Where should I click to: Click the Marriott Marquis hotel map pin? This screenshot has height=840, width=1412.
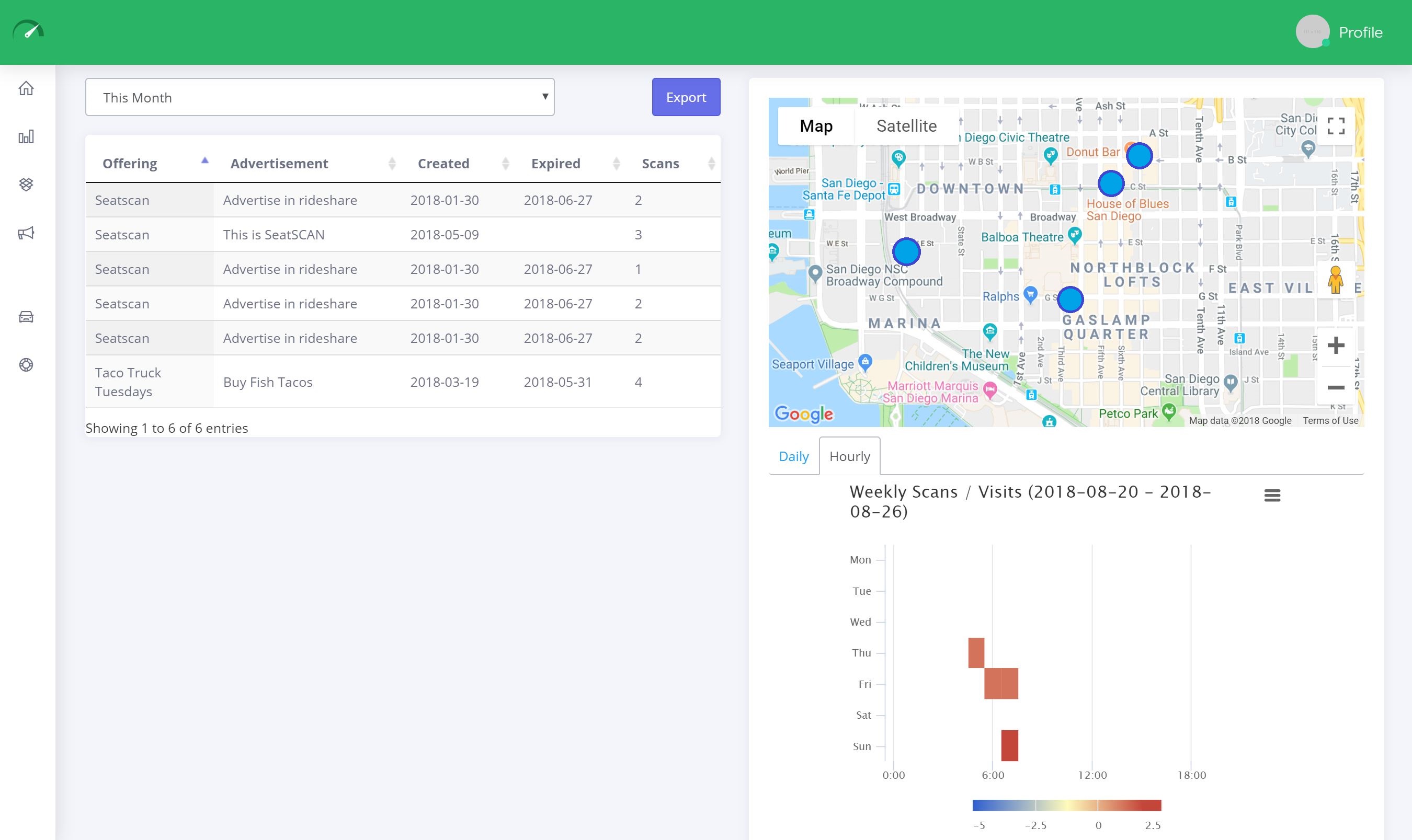pyautogui.click(x=989, y=389)
